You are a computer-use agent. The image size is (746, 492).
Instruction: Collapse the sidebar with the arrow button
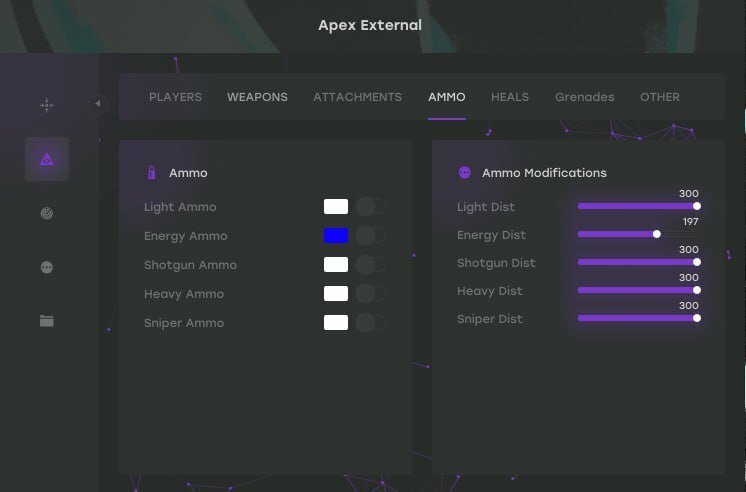point(98,103)
